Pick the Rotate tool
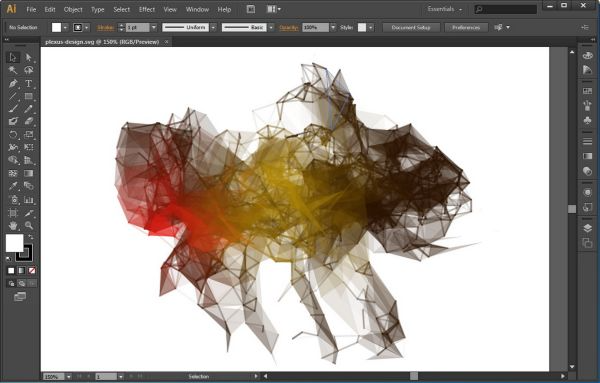The width and height of the screenshot is (600, 383). 13,135
